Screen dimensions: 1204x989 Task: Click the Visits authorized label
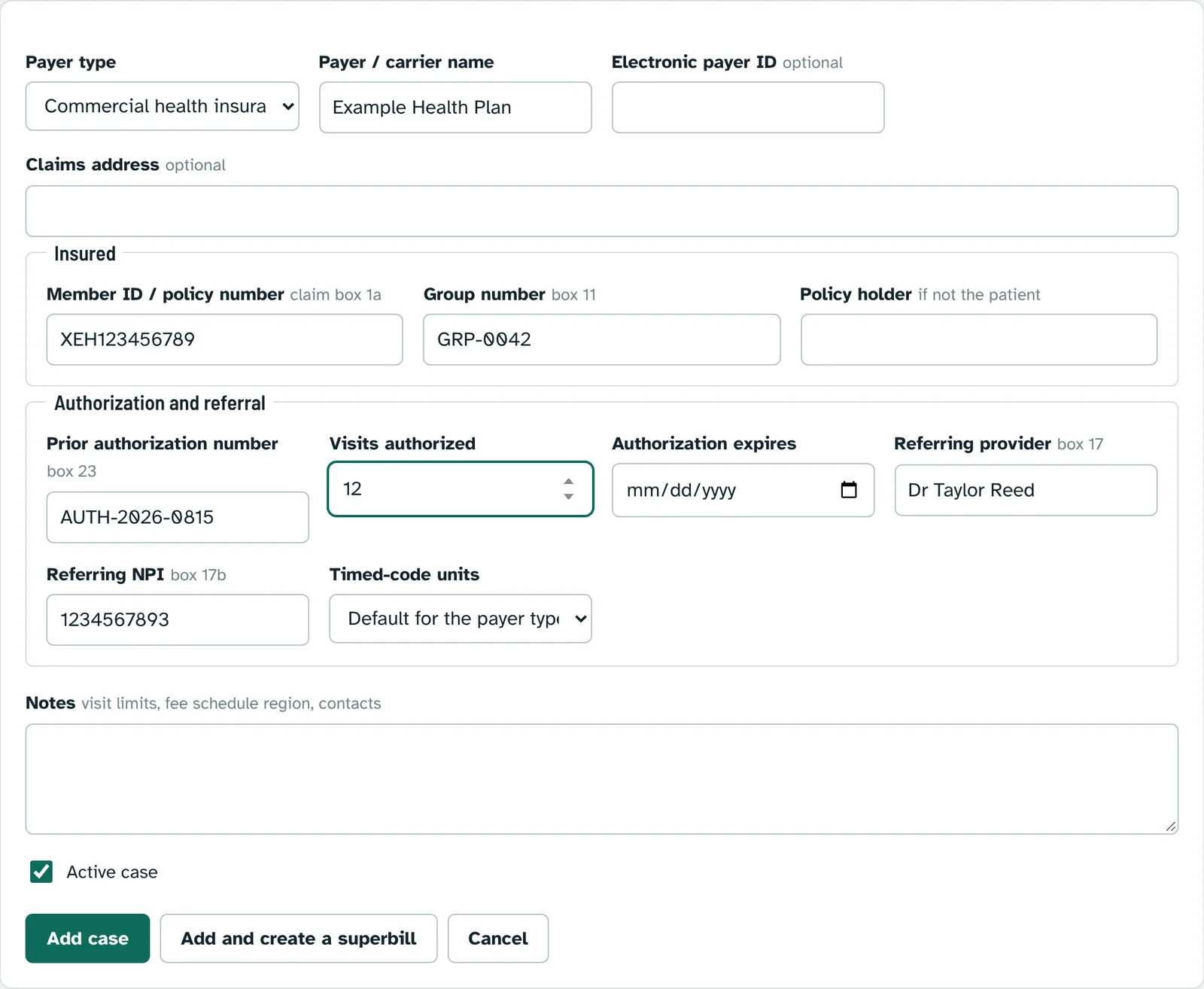(403, 443)
